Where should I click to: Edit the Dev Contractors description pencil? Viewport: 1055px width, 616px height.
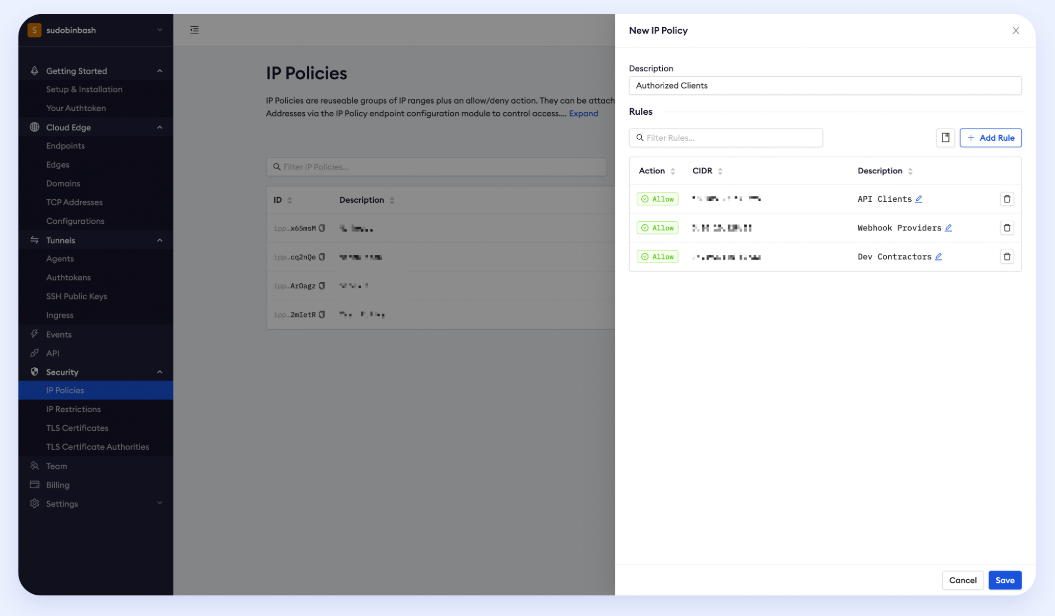click(x=938, y=257)
